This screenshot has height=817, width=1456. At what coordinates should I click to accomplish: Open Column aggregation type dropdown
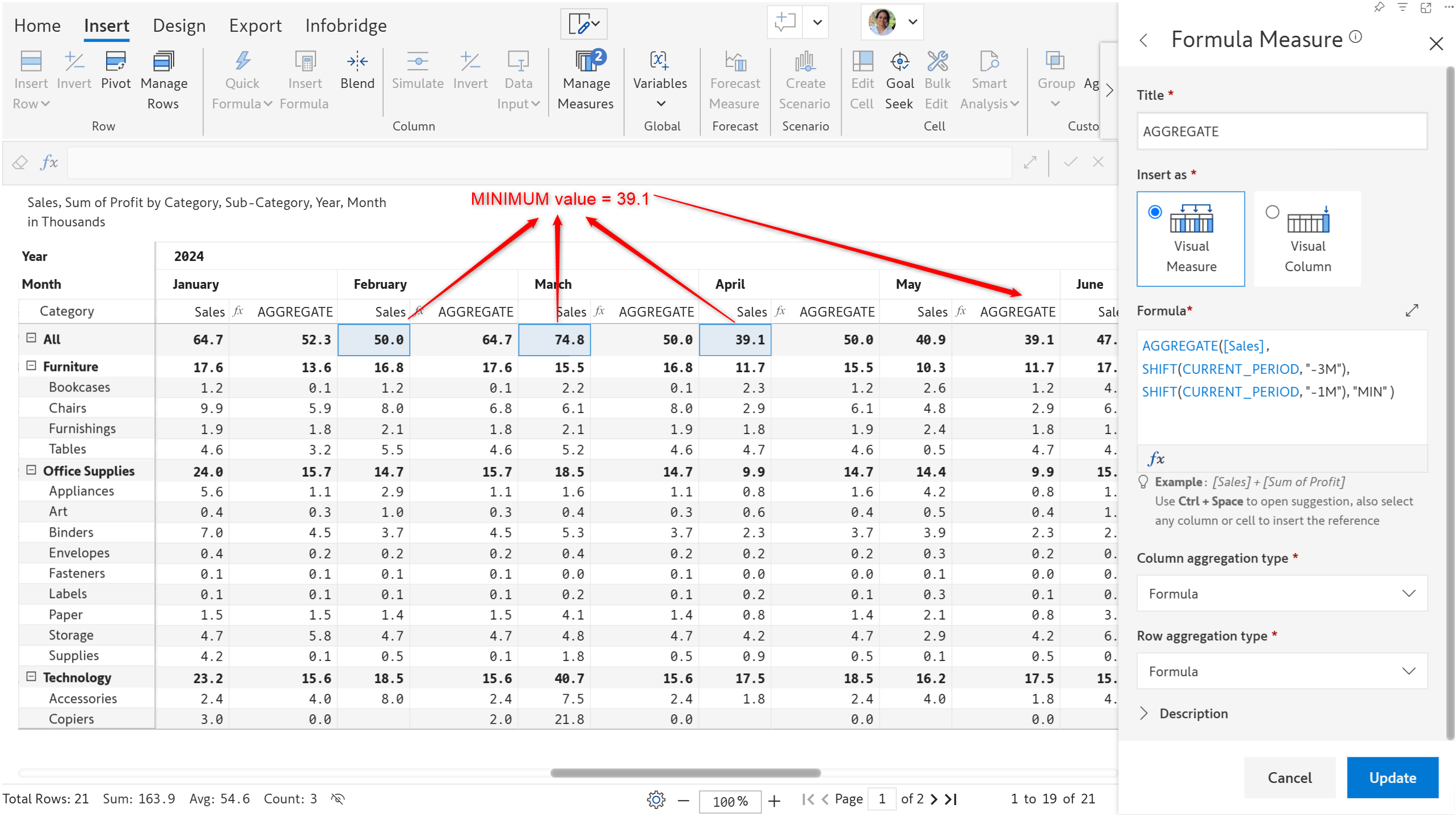1281,593
